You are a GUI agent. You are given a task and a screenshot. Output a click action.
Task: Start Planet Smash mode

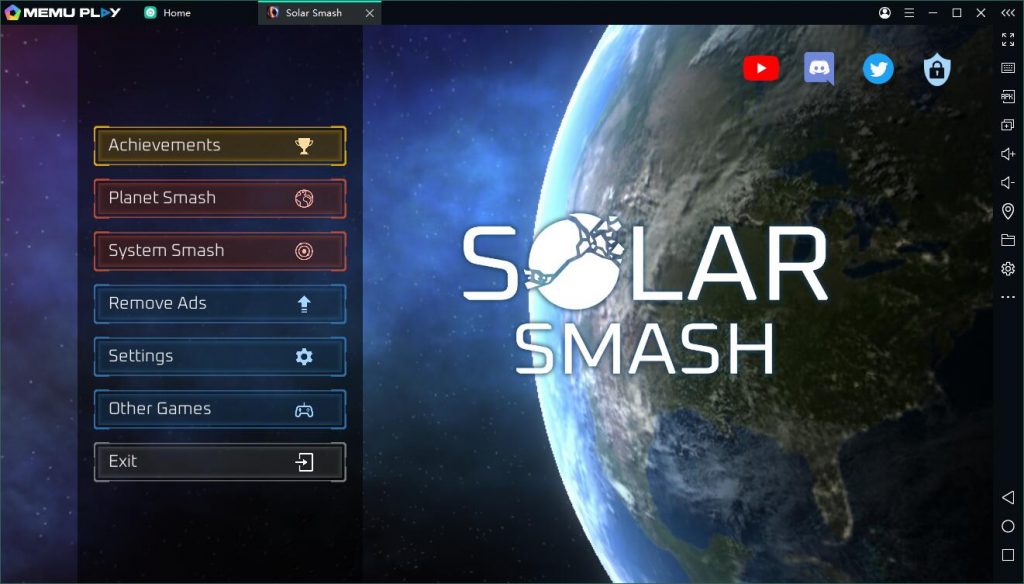(x=220, y=198)
